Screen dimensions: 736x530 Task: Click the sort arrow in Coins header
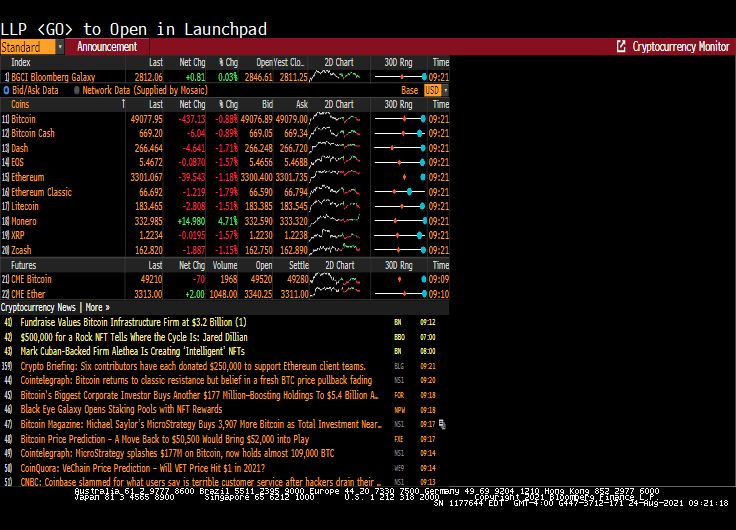click(x=124, y=104)
